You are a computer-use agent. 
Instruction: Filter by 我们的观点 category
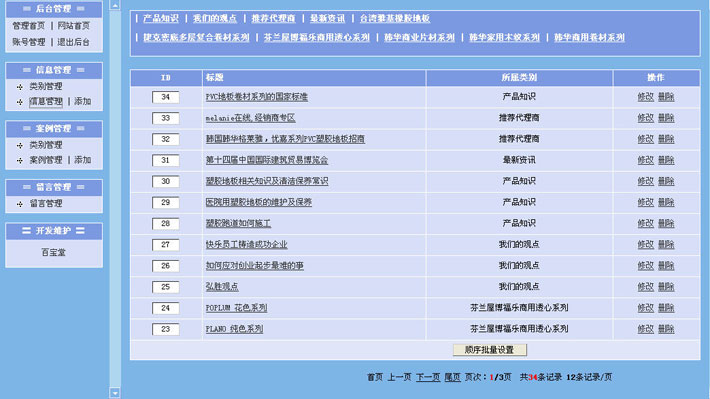[215, 19]
